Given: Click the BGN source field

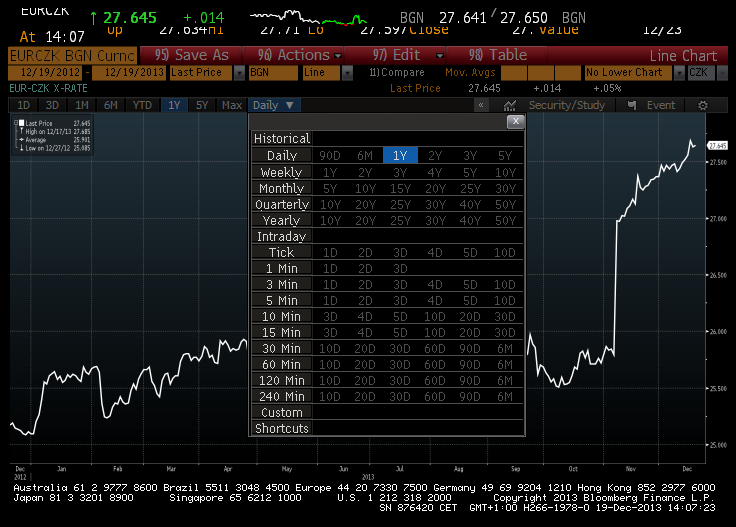Looking at the screenshot, I should [274, 73].
